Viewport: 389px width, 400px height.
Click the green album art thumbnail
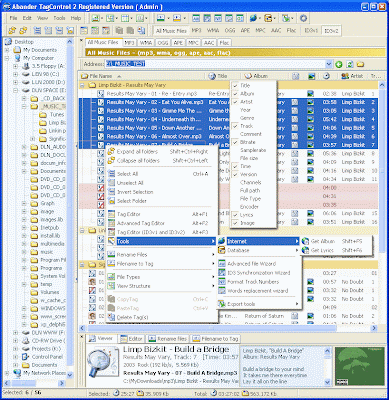coord(359,366)
